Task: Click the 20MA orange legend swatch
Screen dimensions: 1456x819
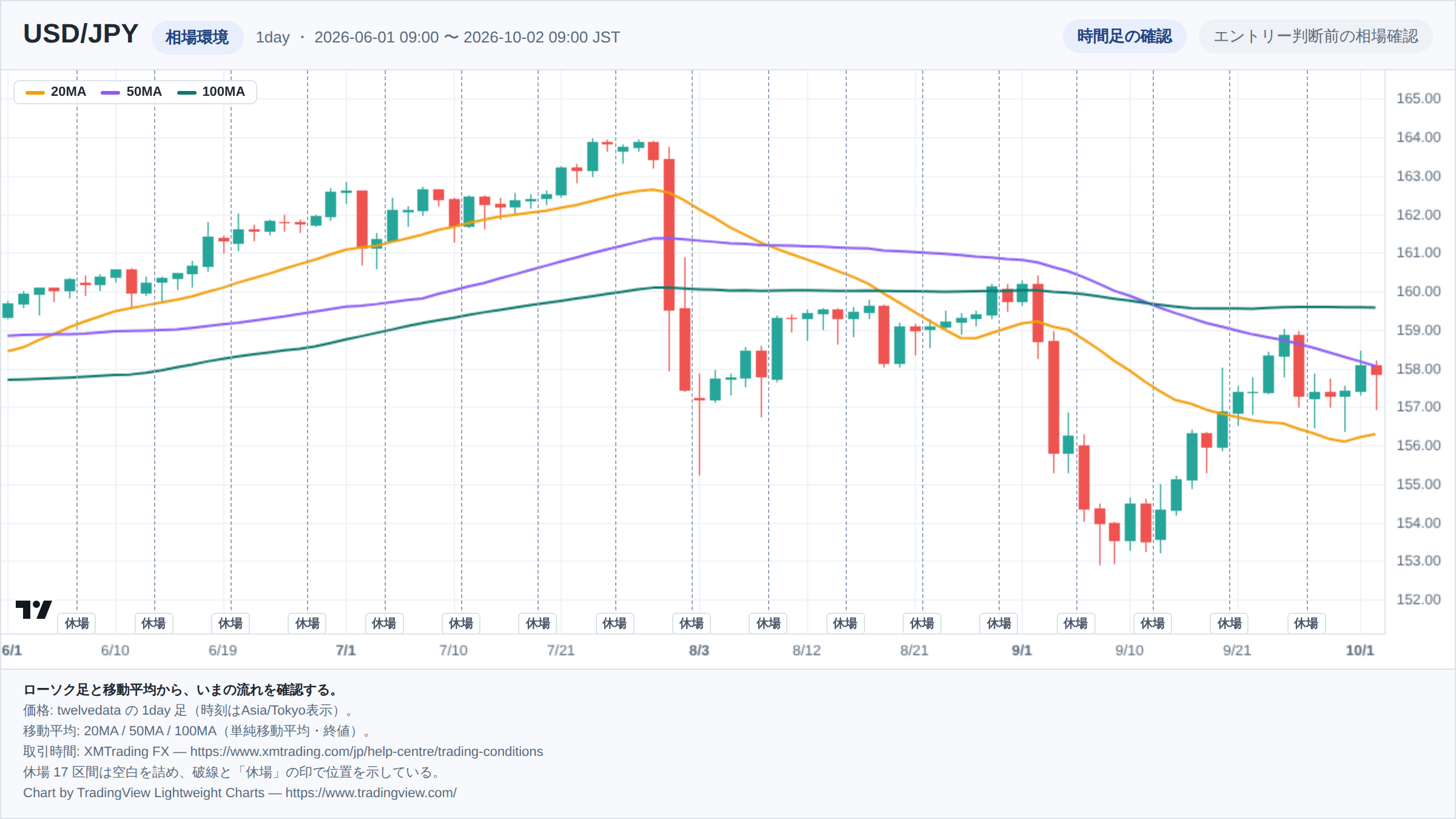Action: click(35, 92)
